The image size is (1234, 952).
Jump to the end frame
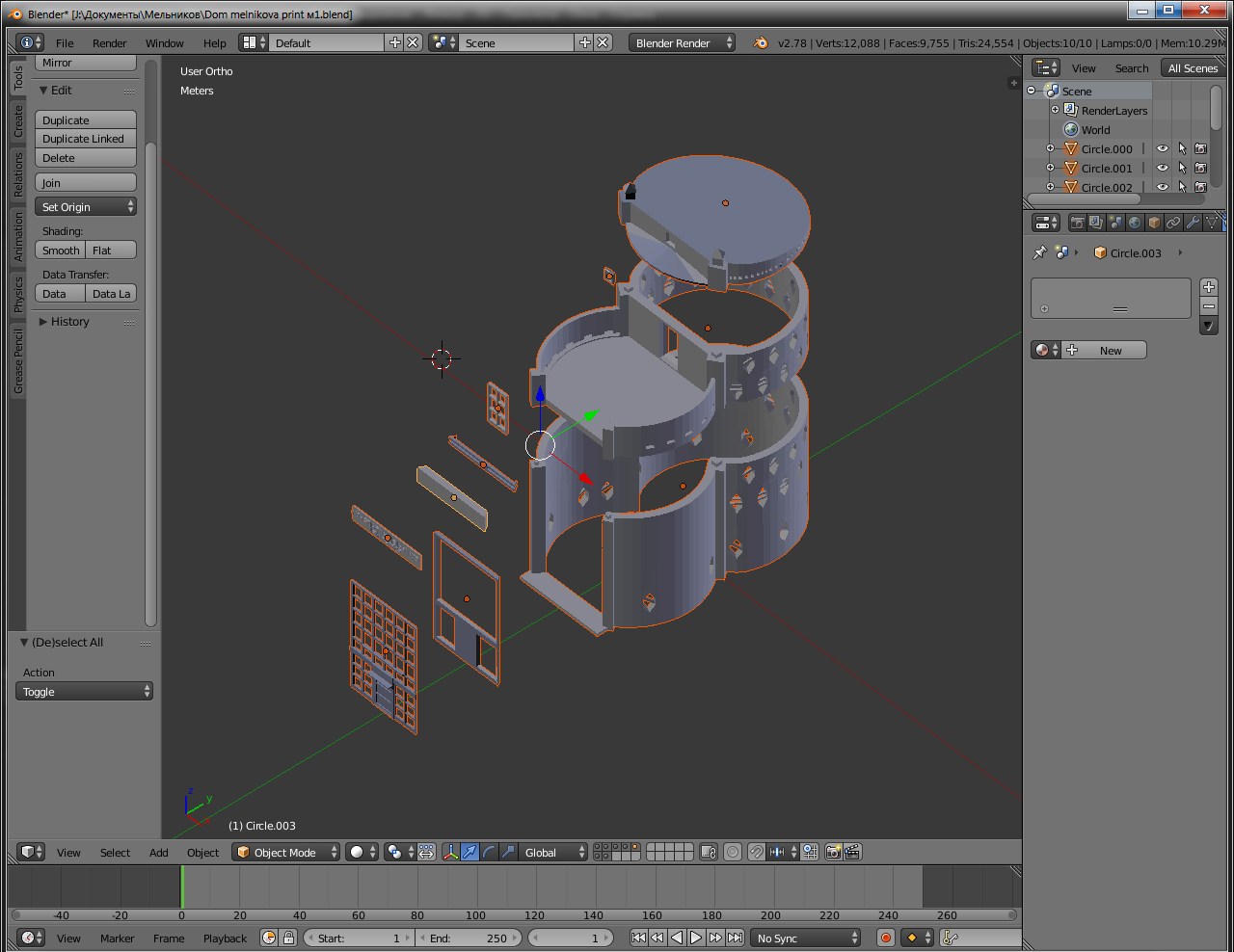click(735, 938)
